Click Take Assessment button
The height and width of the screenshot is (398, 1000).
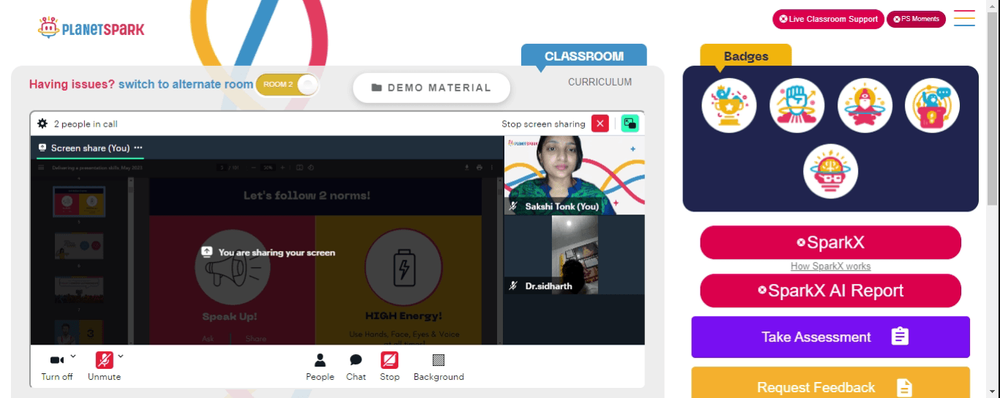[830, 337]
